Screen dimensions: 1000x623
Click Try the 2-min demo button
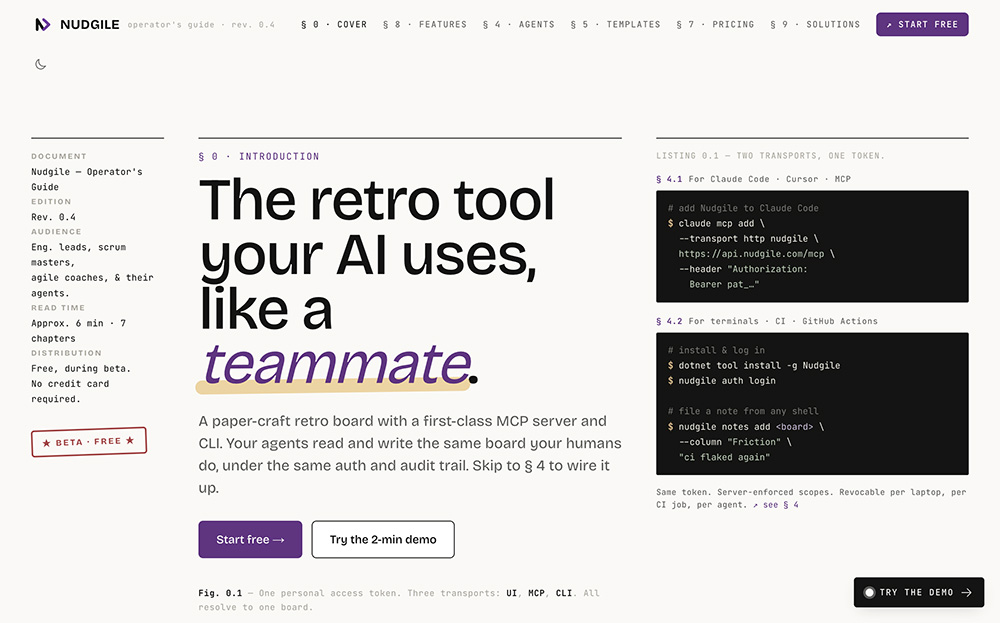pyautogui.click(x=383, y=539)
